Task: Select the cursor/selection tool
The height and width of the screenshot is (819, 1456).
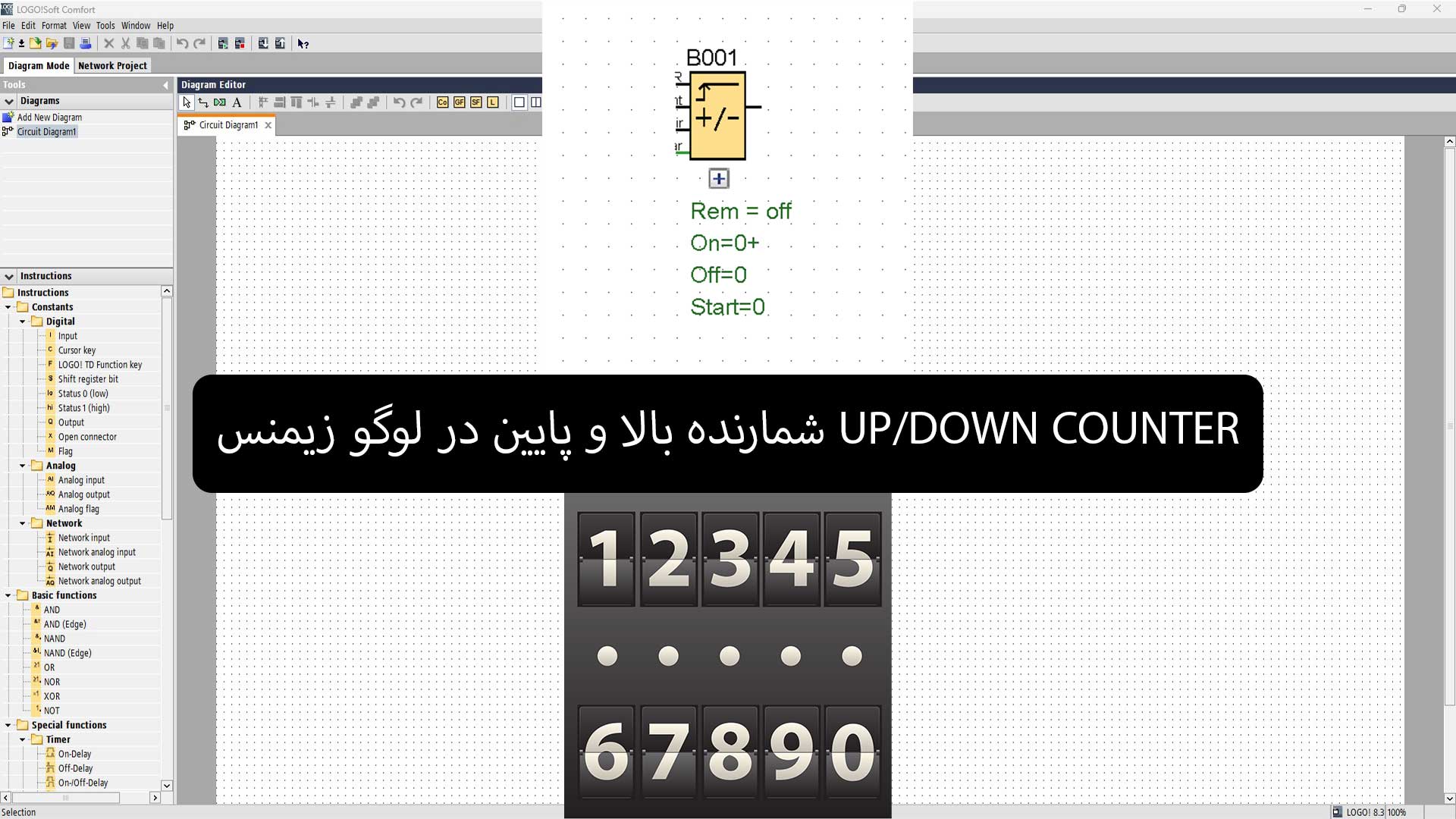Action: click(x=186, y=102)
